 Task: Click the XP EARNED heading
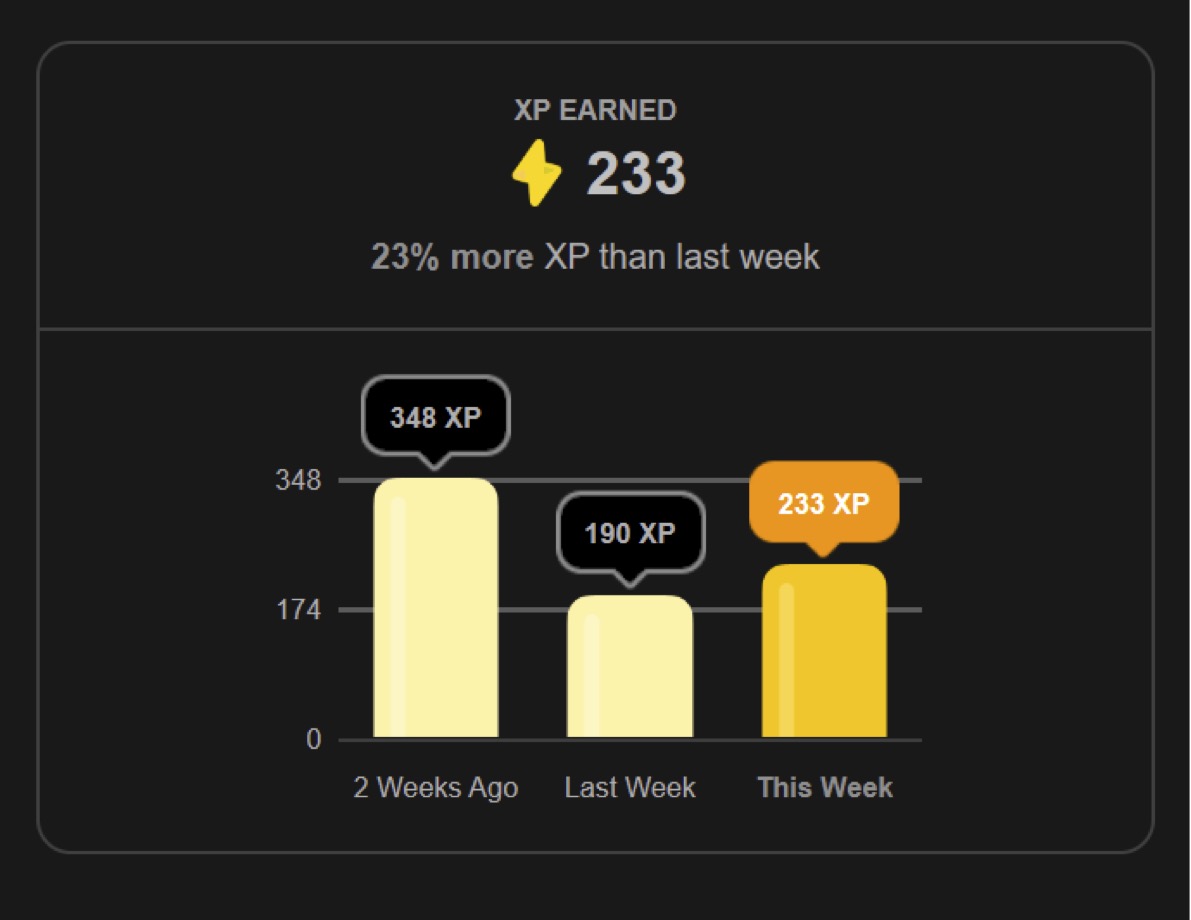pos(595,110)
